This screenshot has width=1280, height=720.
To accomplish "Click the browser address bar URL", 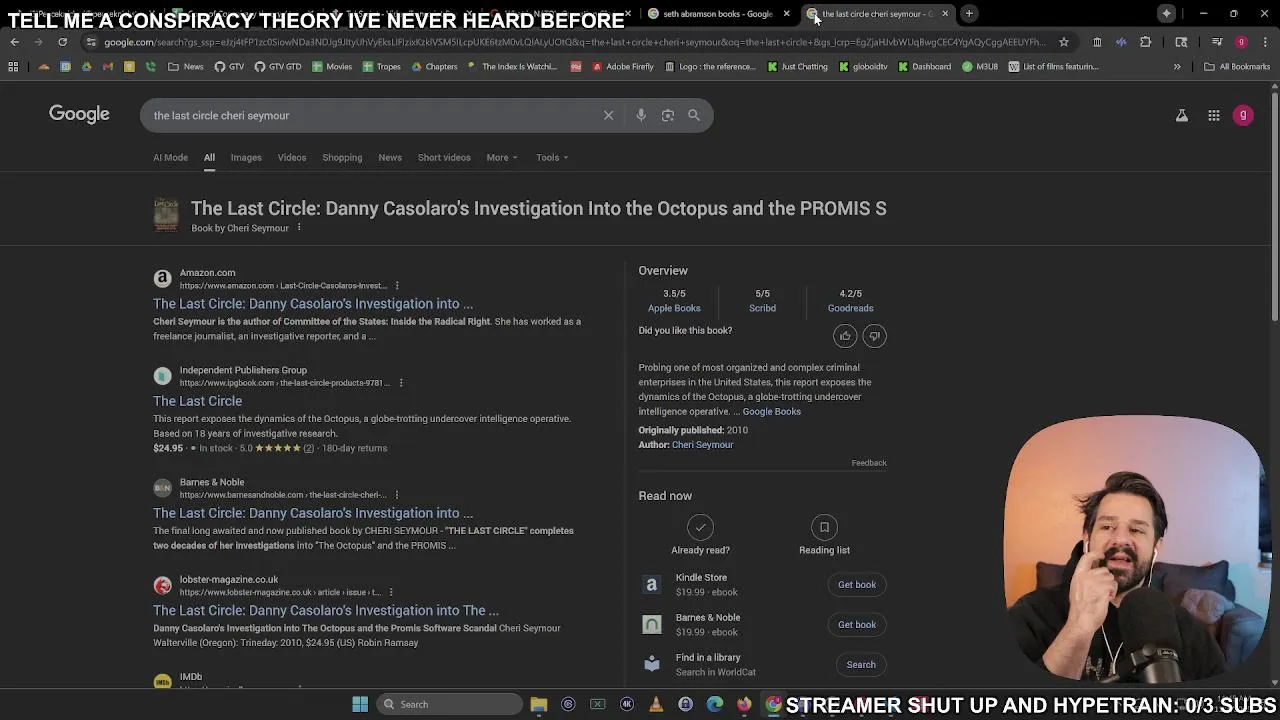I will pos(574,42).
